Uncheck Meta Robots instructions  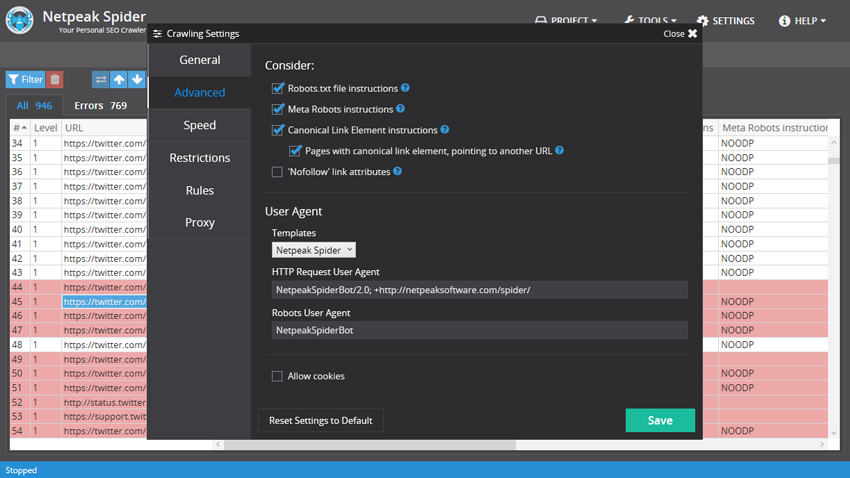click(x=278, y=109)
